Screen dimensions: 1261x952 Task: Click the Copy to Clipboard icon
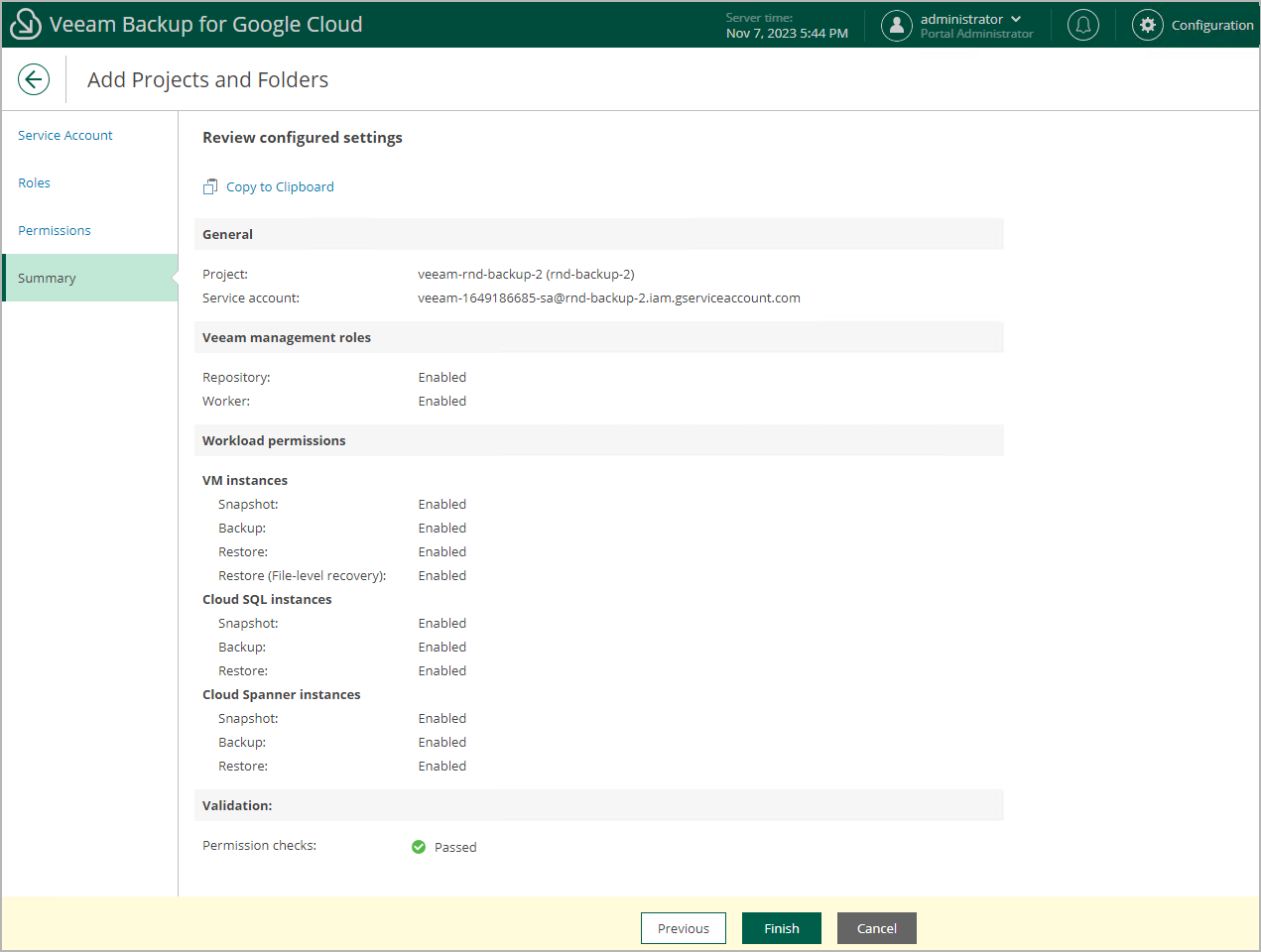pyautogui.click(x=210, y=186)
